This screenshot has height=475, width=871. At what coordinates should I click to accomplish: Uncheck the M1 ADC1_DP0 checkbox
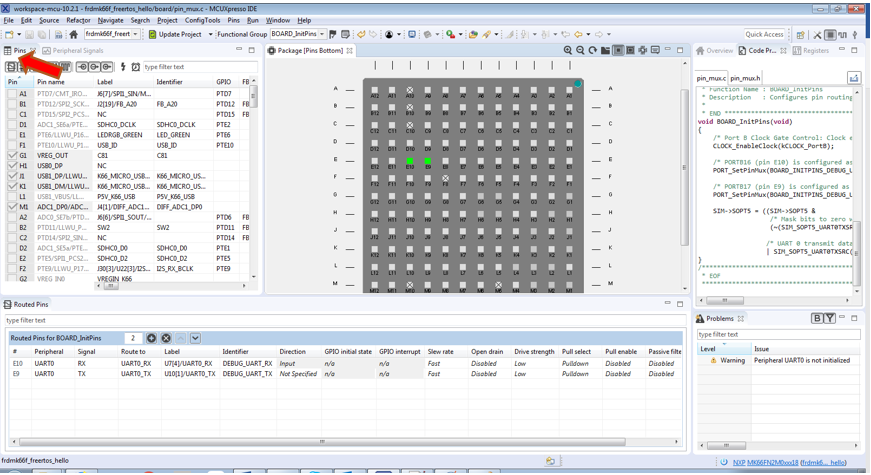(x=12, y=207)
